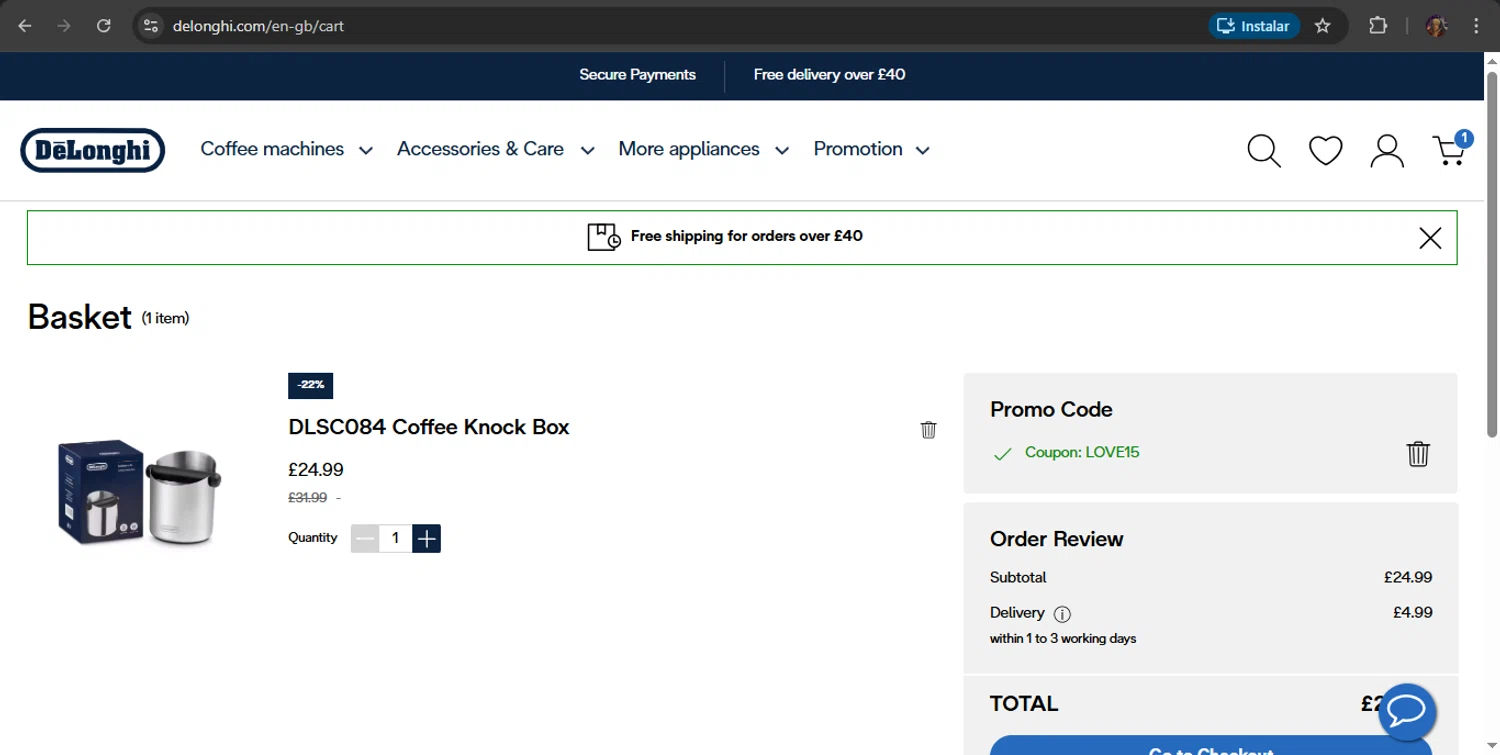Open the account profile icon
1500x755 pixels.
(1387, 151)
